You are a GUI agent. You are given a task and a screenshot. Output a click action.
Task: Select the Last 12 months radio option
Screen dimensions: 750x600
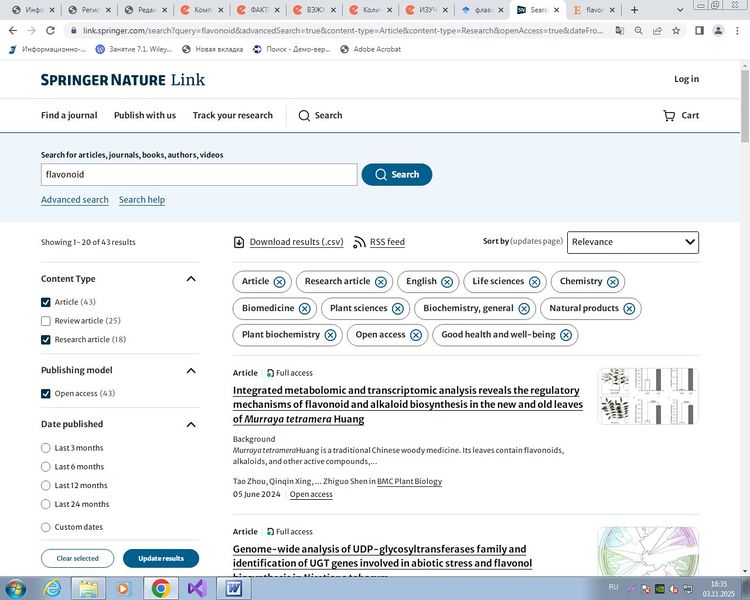(x=46, y=486)
